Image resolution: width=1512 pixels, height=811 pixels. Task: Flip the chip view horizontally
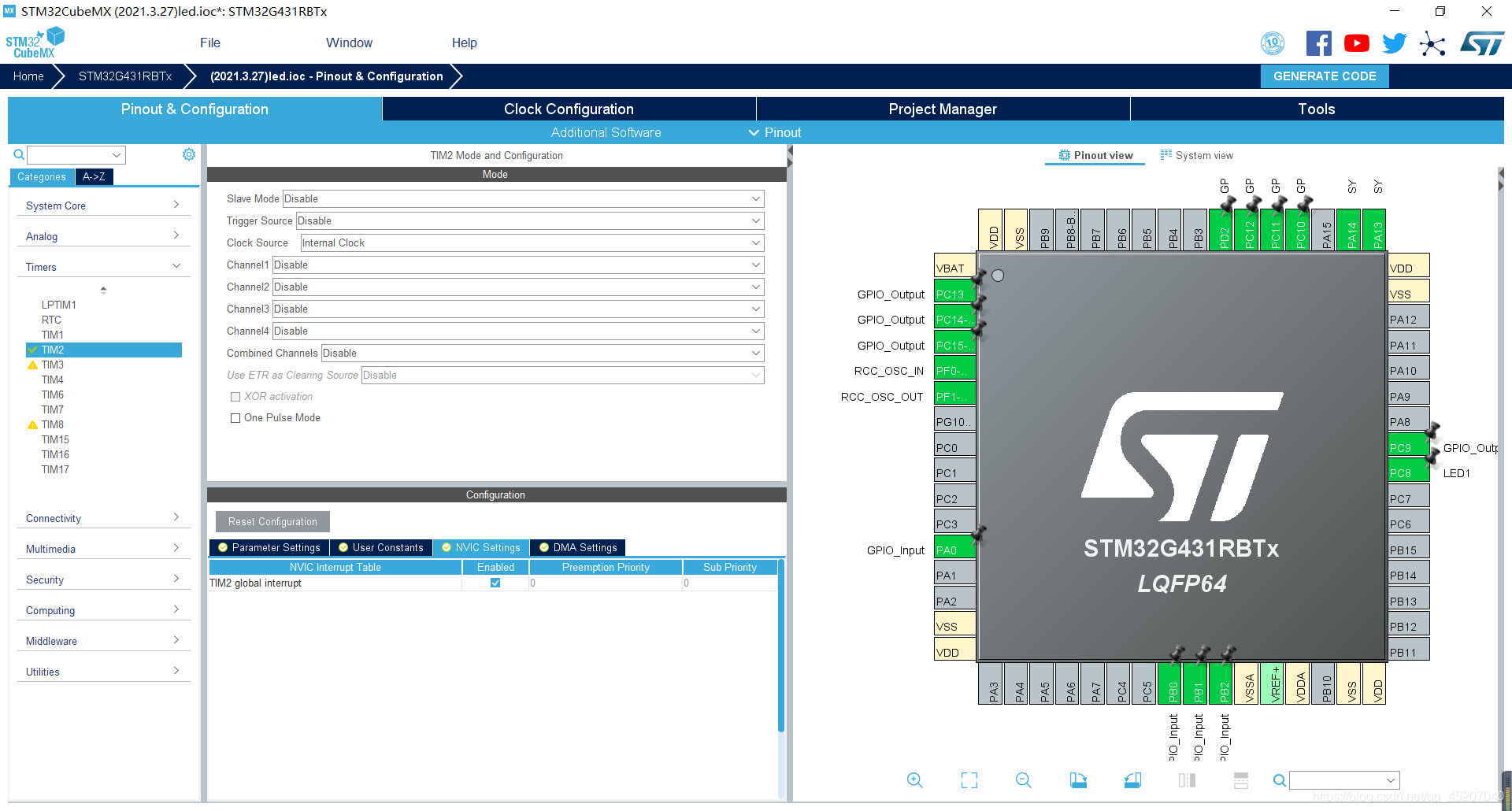point(1187,780)
